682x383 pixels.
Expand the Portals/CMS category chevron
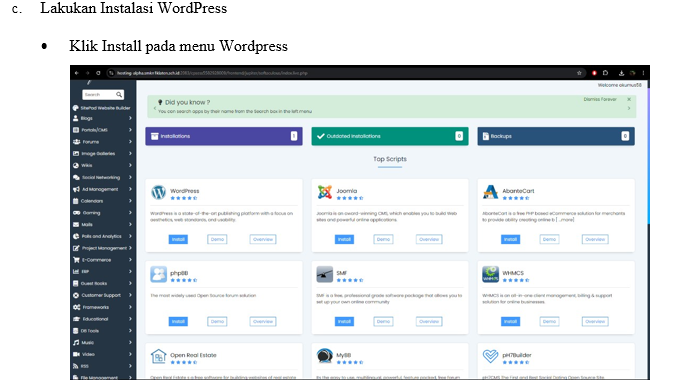point(130,130)
